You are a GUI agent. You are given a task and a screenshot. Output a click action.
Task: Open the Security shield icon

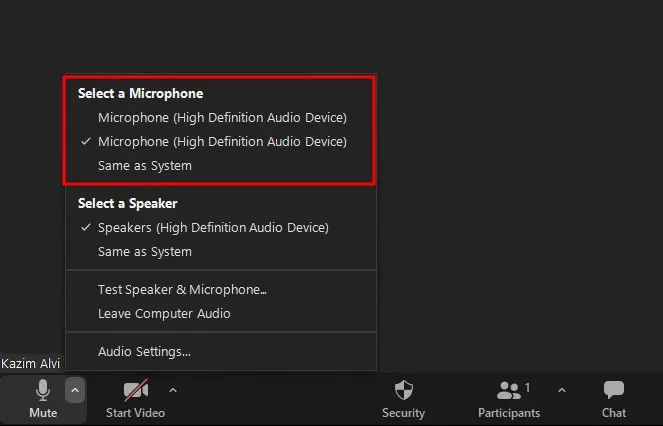[403, 390]
